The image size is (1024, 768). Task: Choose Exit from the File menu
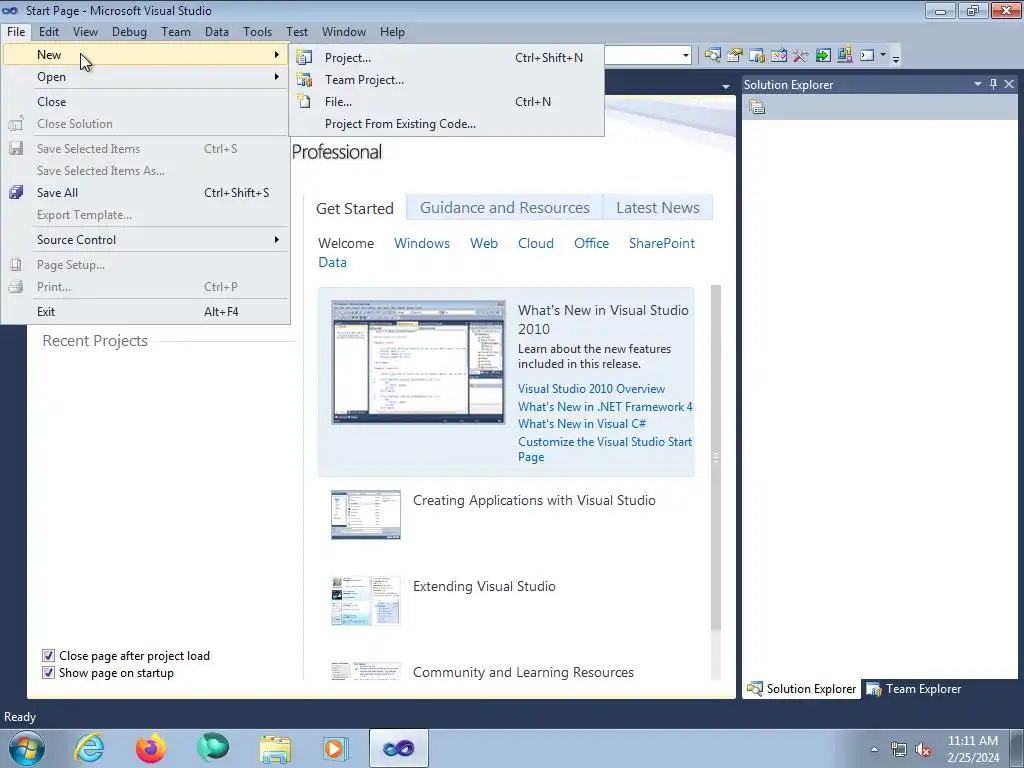coord(146,312)
